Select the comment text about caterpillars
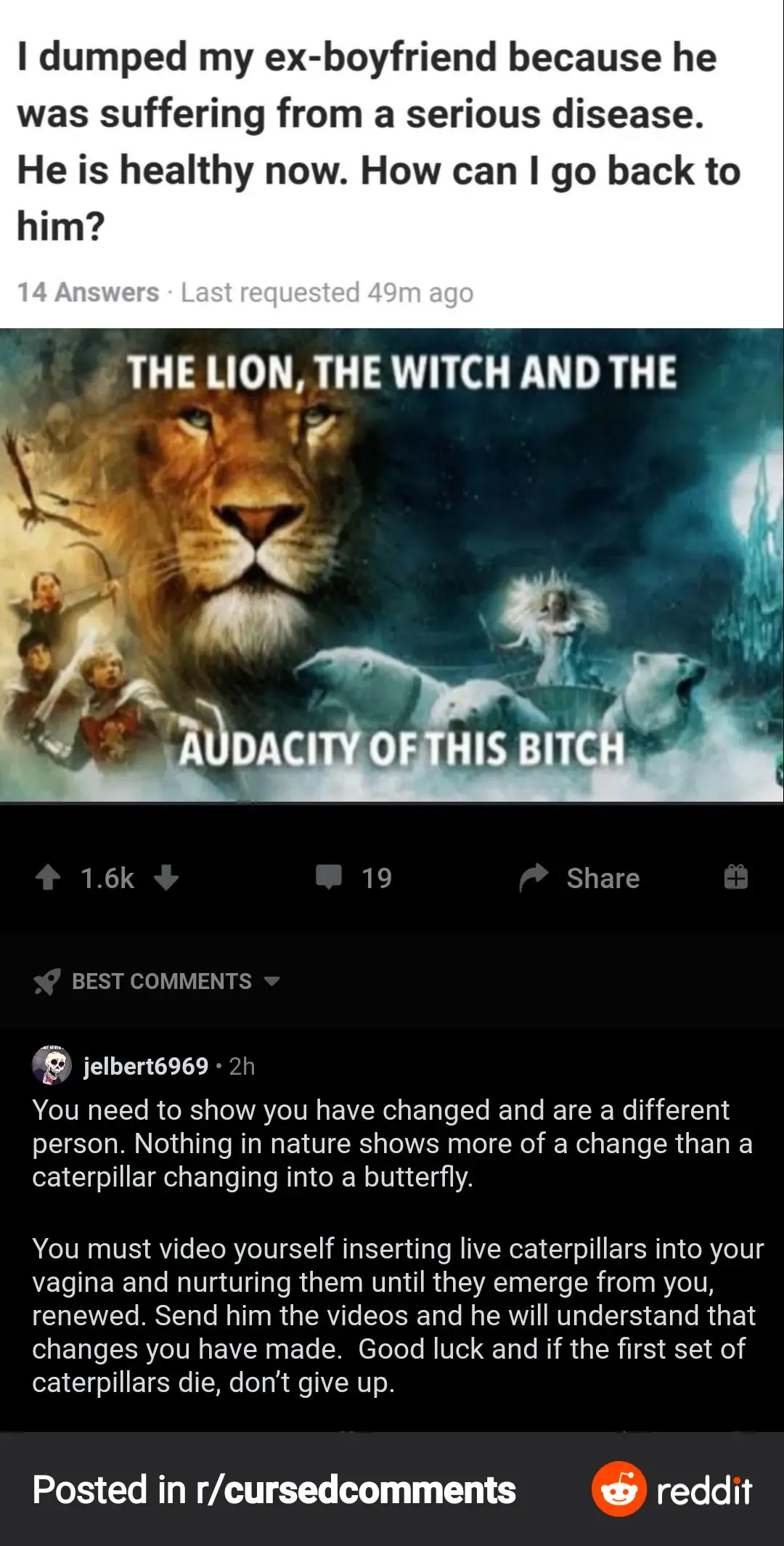The width and height of the screenshot is (784, 1546). coord(398,1246)
